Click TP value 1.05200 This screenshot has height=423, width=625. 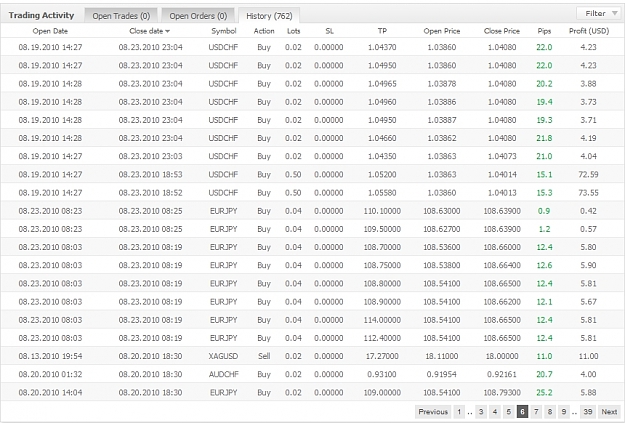382,174
